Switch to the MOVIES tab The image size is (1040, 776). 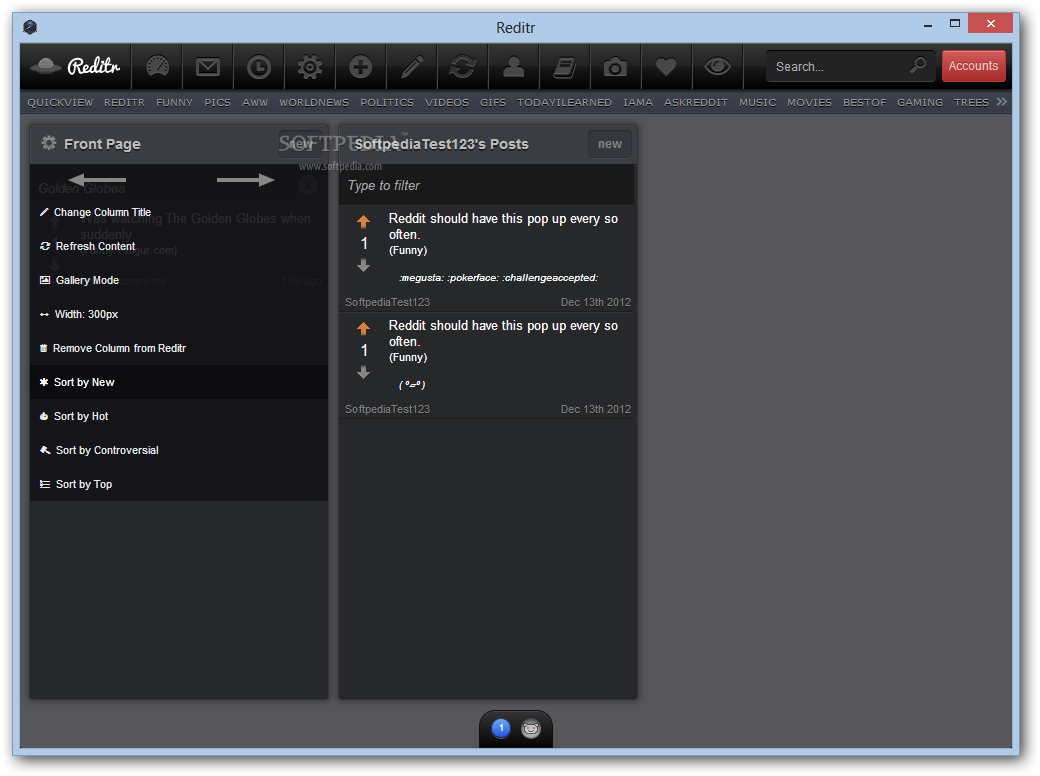coord(809,102)
